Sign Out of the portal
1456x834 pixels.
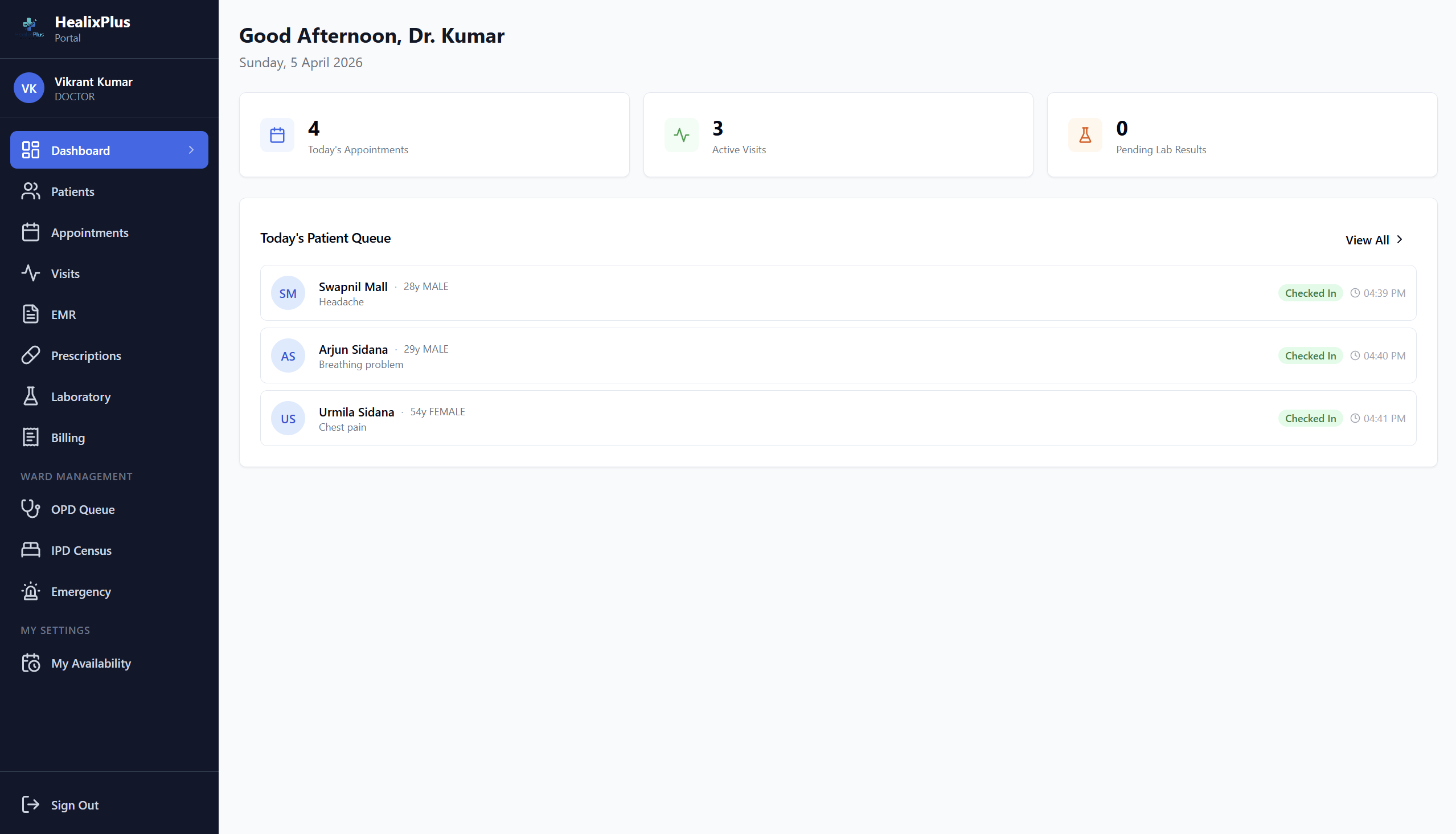pos(75,805)
